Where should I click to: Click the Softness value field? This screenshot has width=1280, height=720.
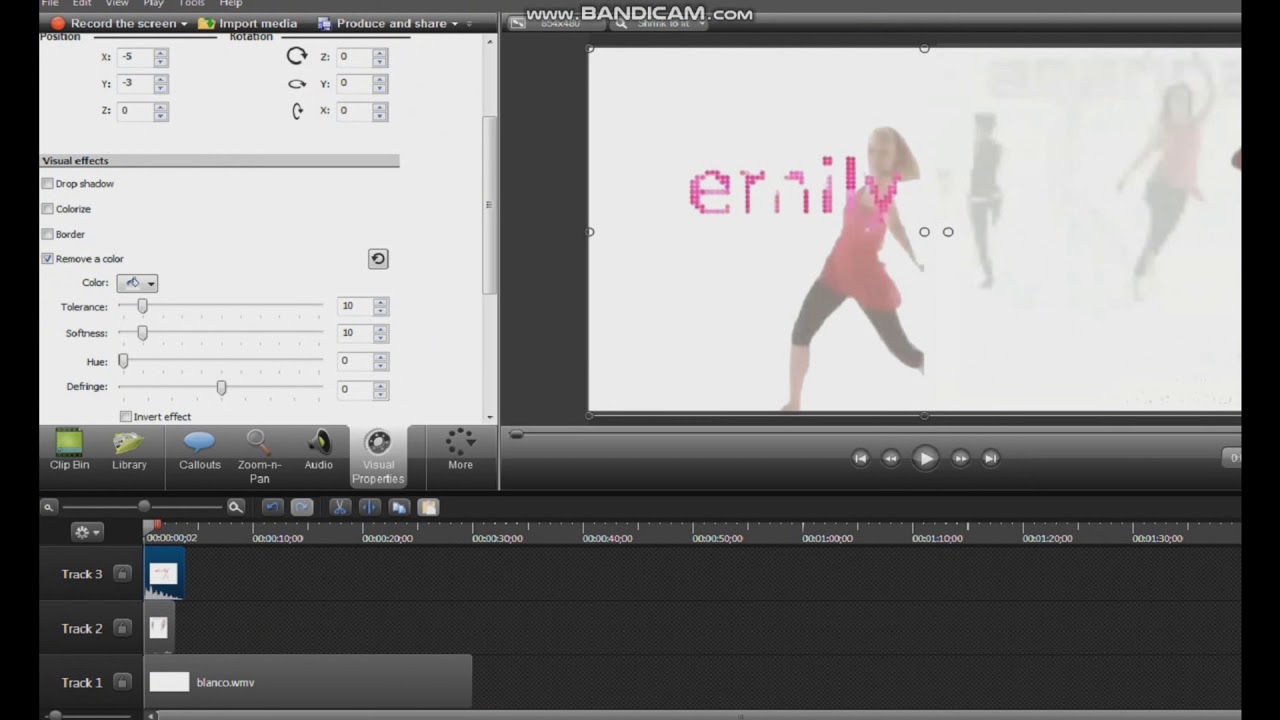(x=354, y=333)
